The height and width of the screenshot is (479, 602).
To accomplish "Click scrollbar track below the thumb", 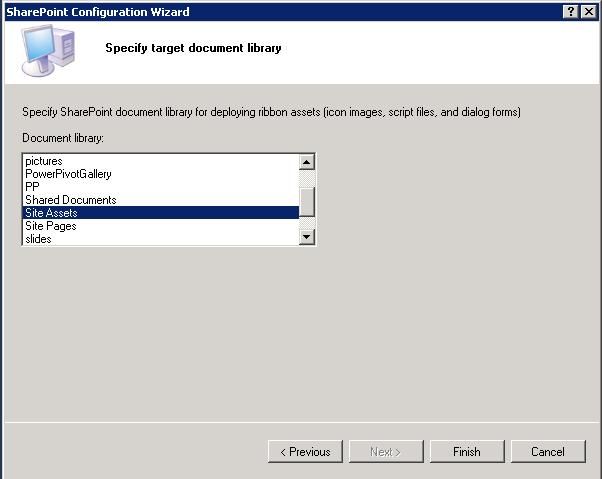I will tap(306, 223).
